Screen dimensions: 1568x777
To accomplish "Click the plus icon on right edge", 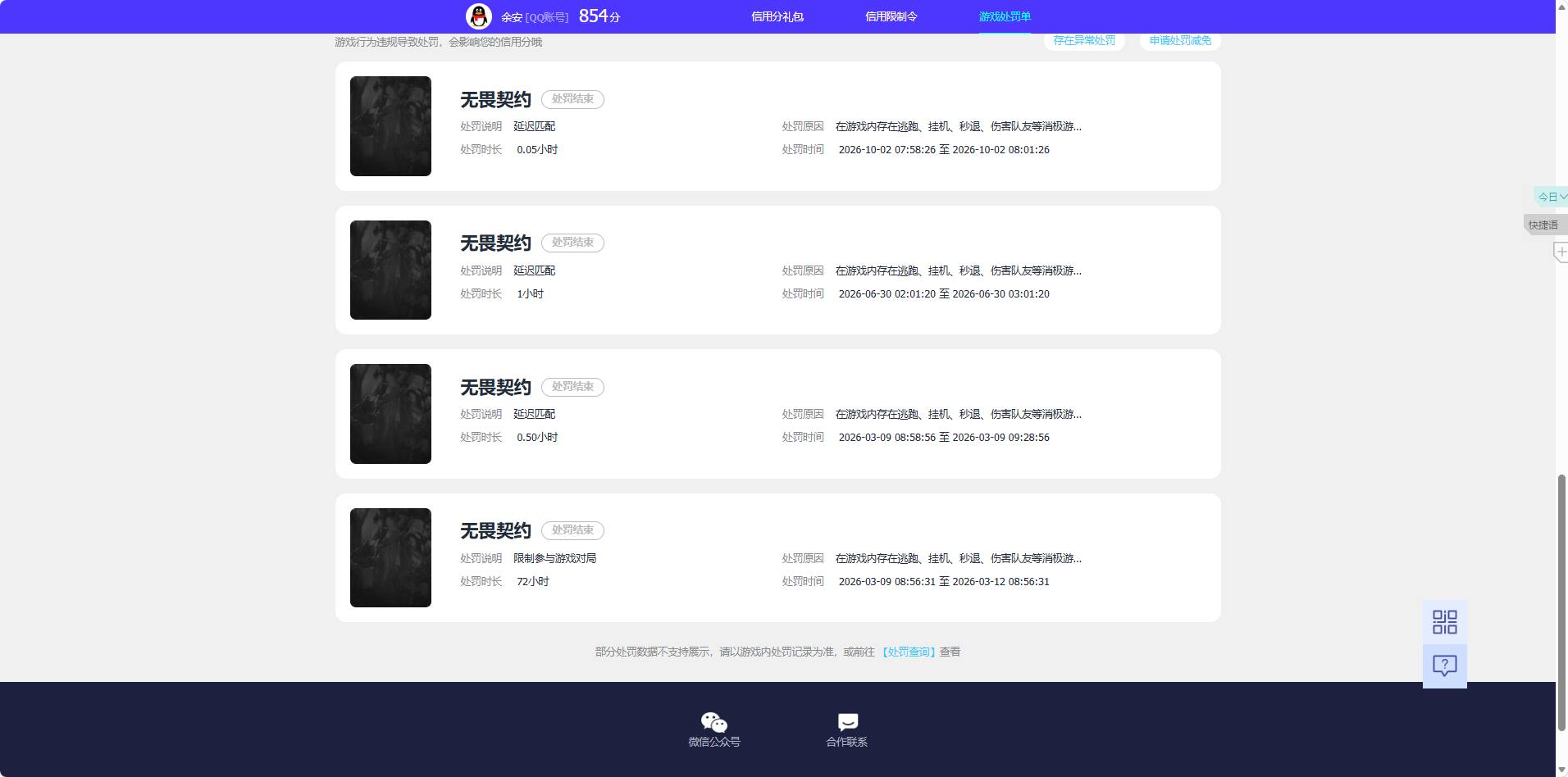I will 1561,252.
